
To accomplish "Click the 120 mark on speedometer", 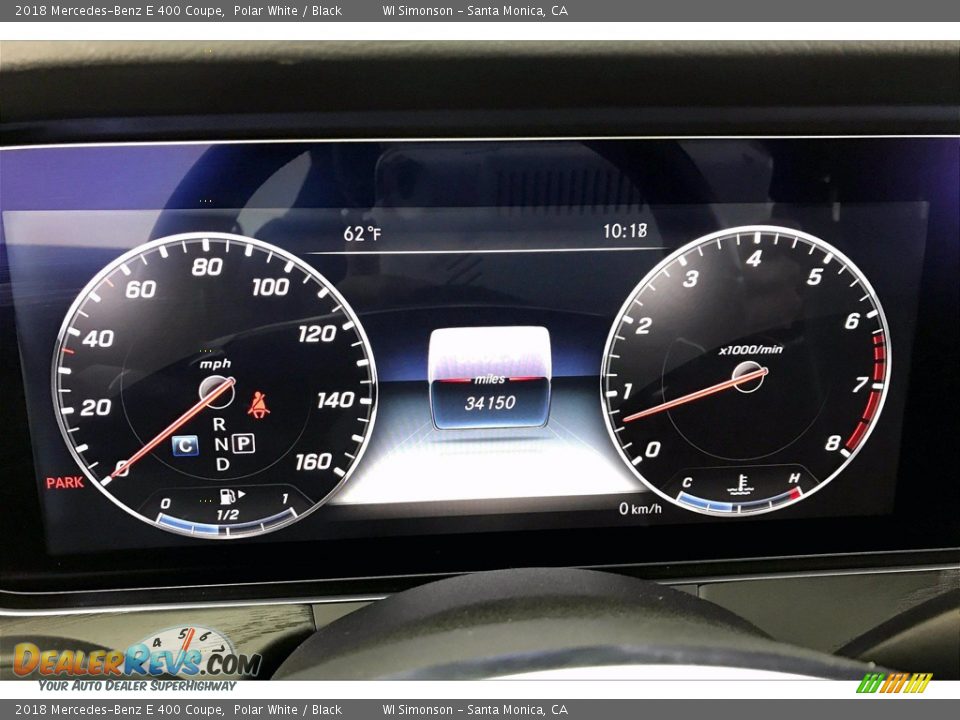I will tap(317, 334).
